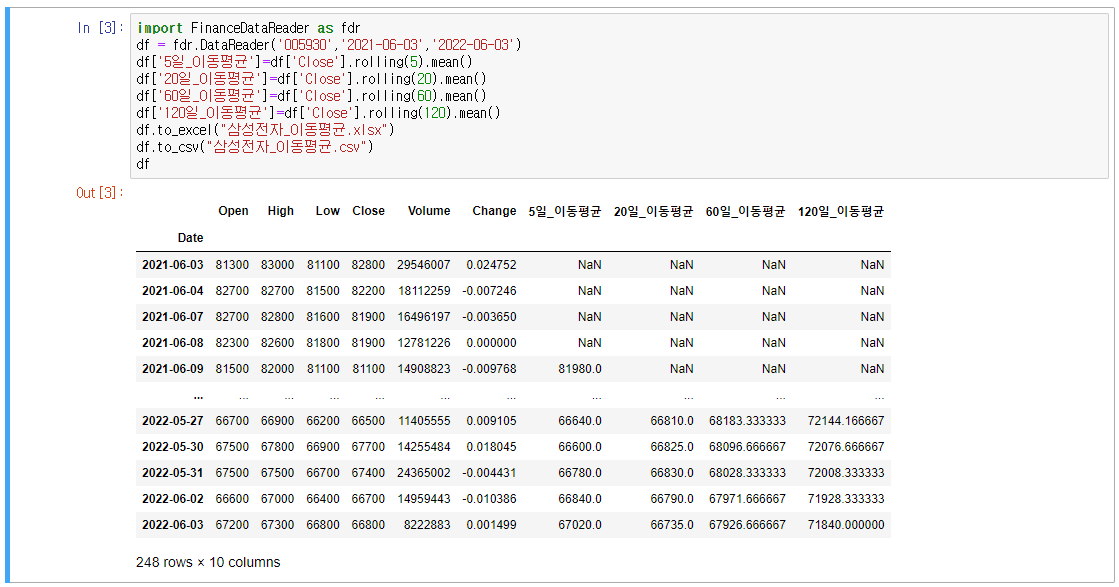Screen dimensions: 1119x587
Task: Click change value -0.004431
Action: 490,473
